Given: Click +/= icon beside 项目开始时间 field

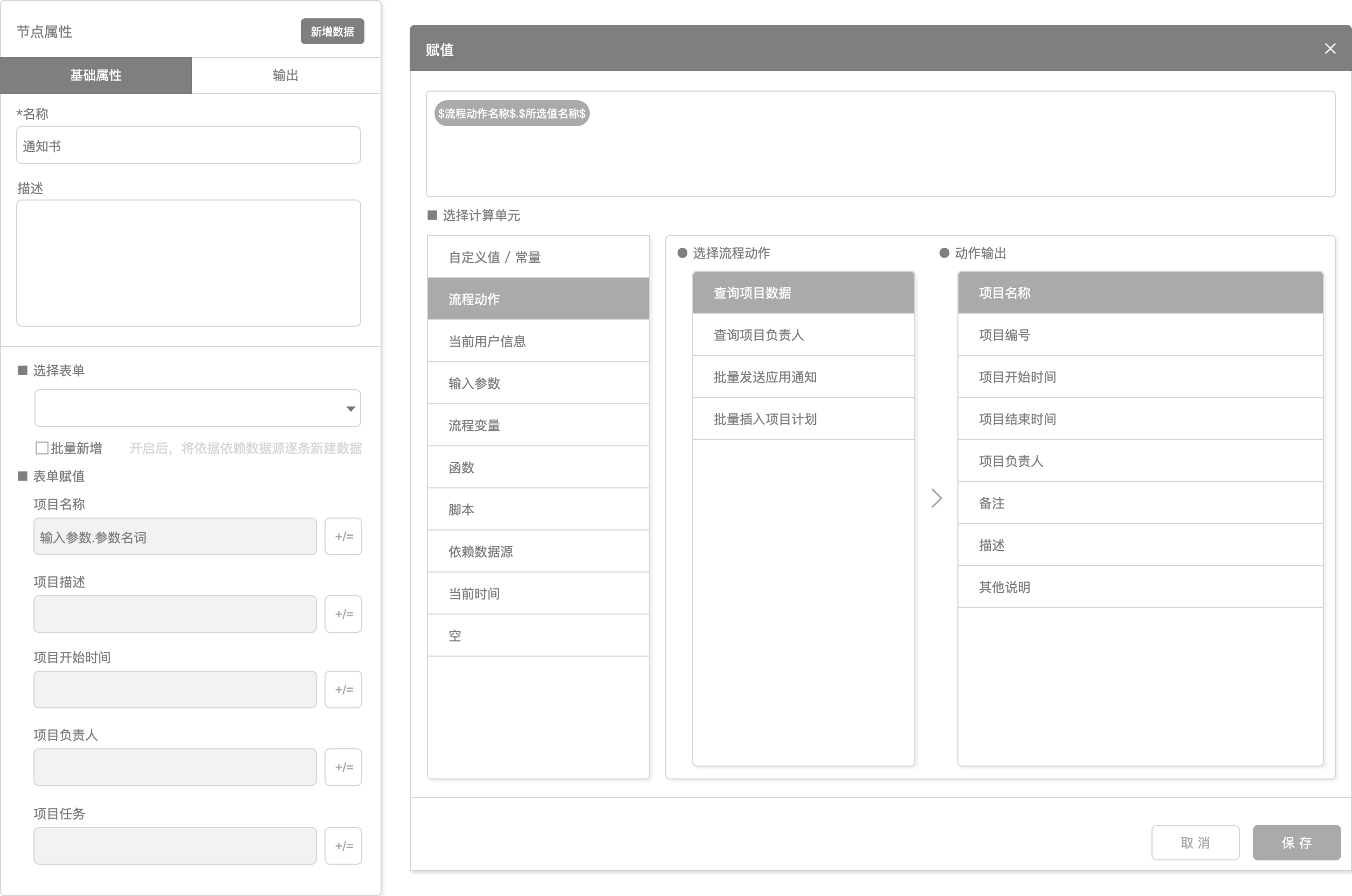Looking at the screenshot, I should click(x=343, y=689).
